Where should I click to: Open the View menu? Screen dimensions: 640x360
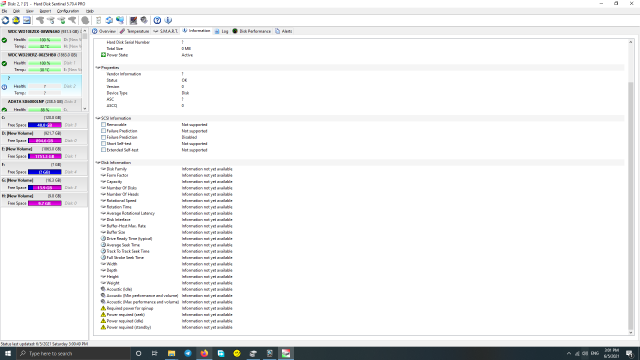pyautogui.click(x=30, y=11)
